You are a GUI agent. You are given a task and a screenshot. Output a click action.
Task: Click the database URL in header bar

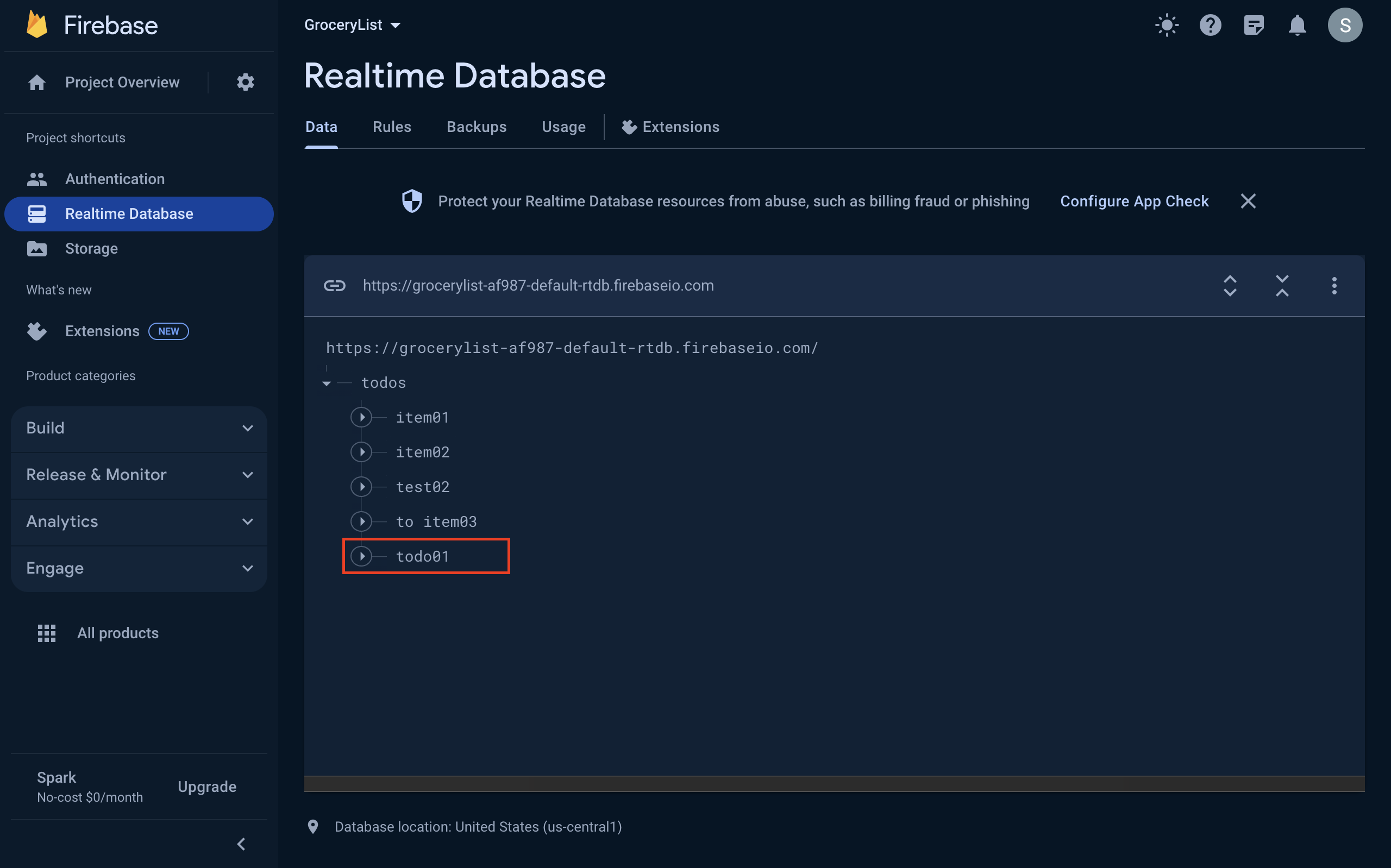pyautogui.click(x=538, y=286)
